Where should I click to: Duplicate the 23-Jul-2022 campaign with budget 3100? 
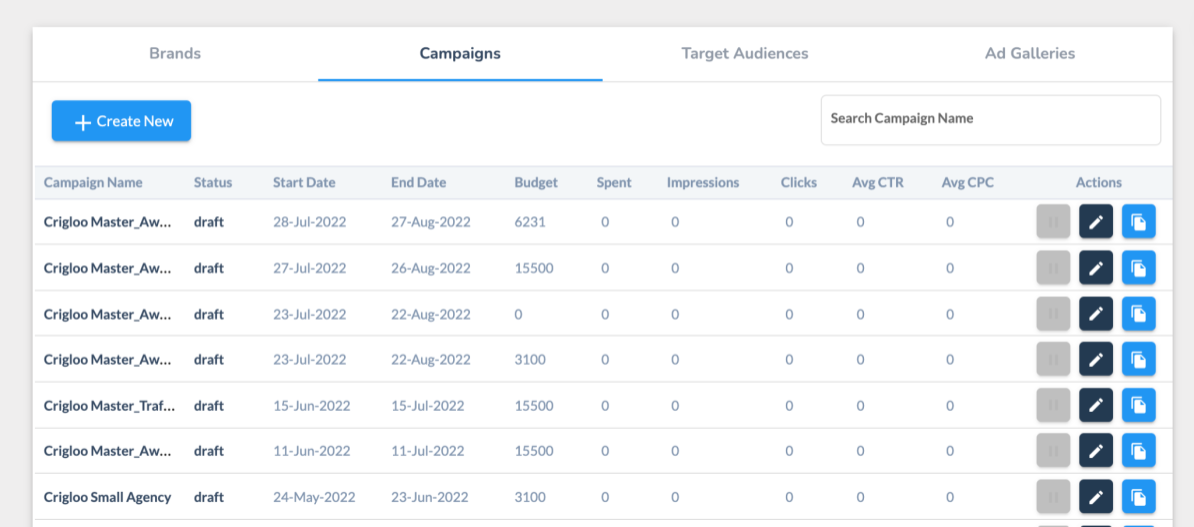pos(1138,359)
